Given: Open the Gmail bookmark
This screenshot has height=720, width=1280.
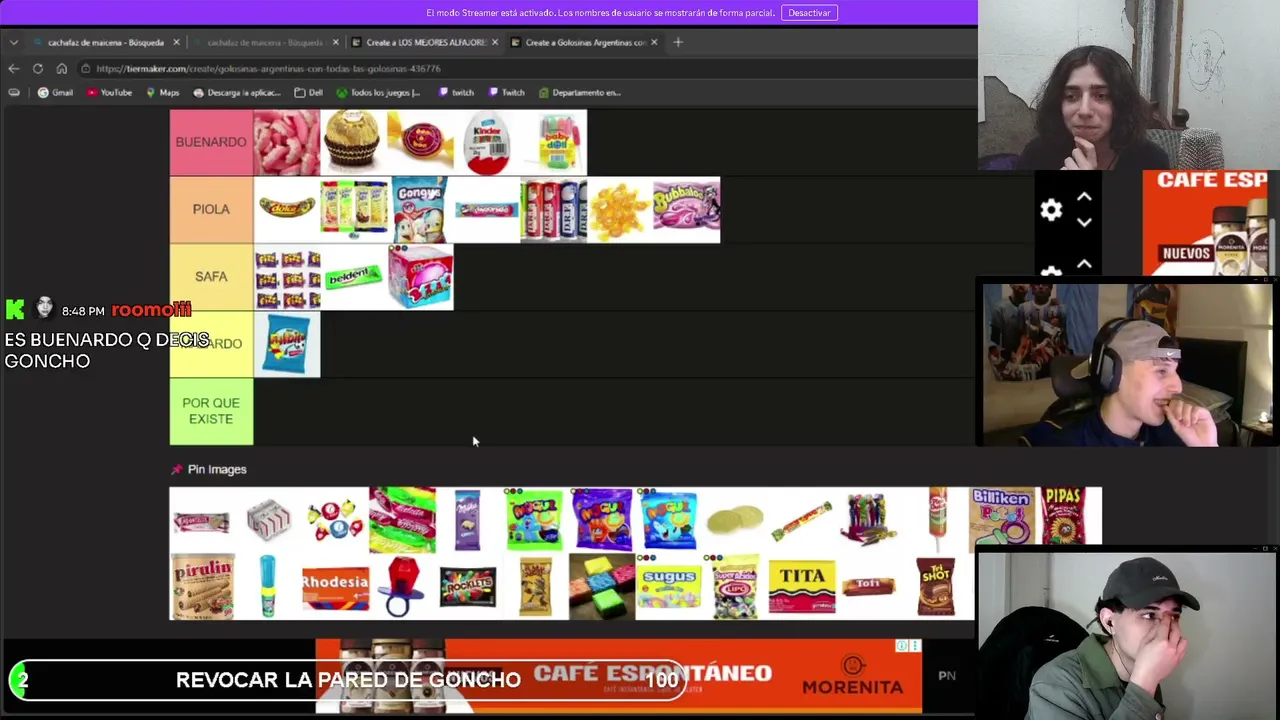Looking at the screenshot, I should tap(55, 92).
